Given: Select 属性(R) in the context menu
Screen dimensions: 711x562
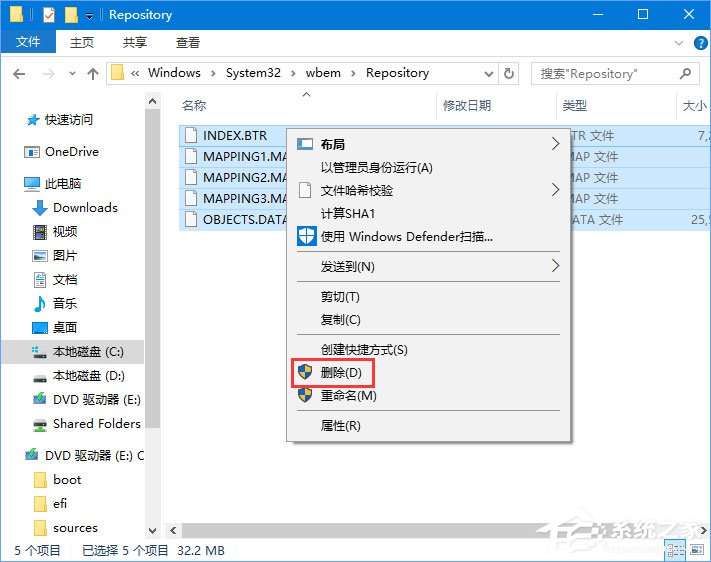Looking at the screenshot, I should coord(340,426).
